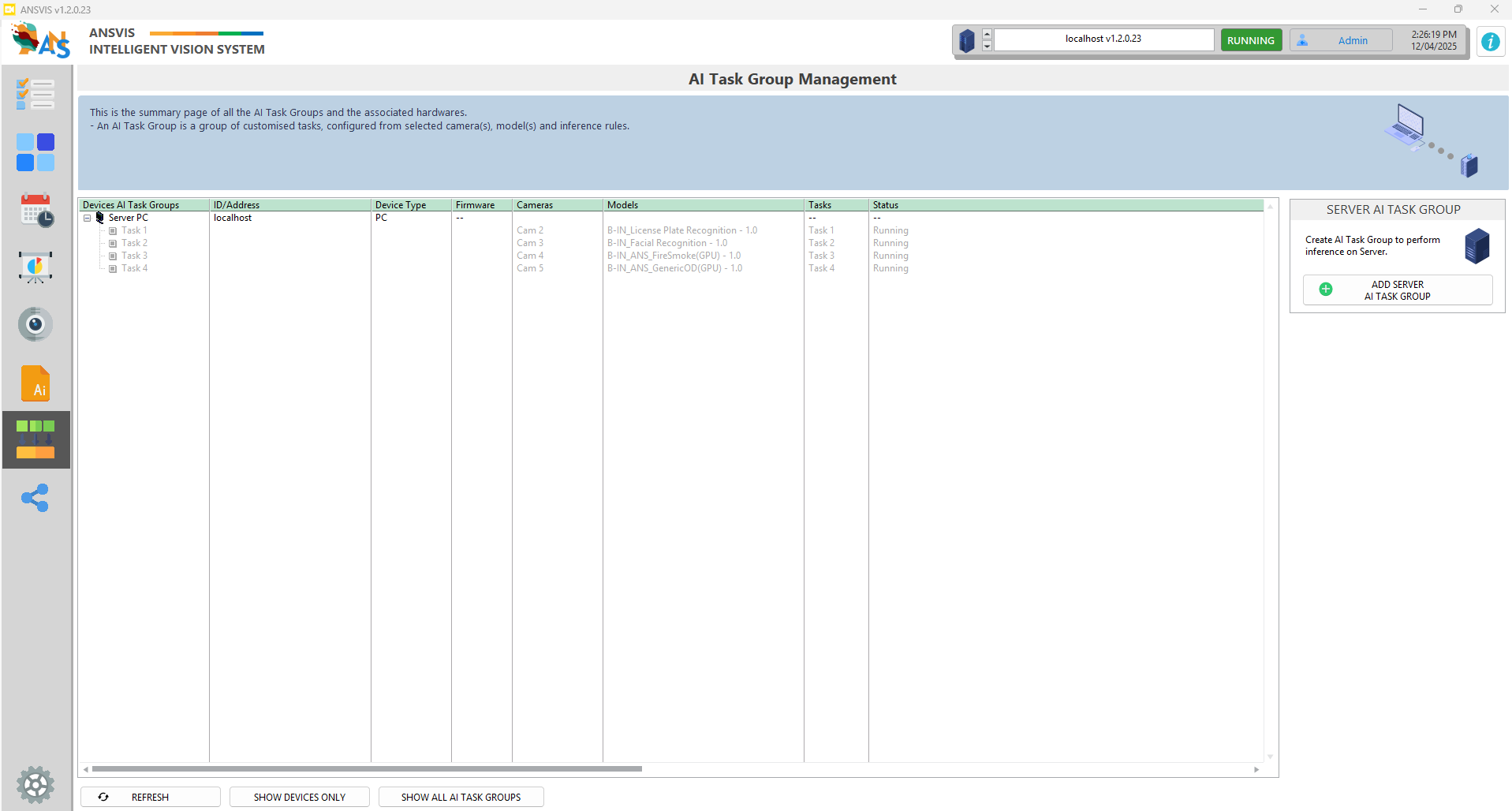Collapse the Server PC tree node
1512x811 pixels.
[87, 219]
